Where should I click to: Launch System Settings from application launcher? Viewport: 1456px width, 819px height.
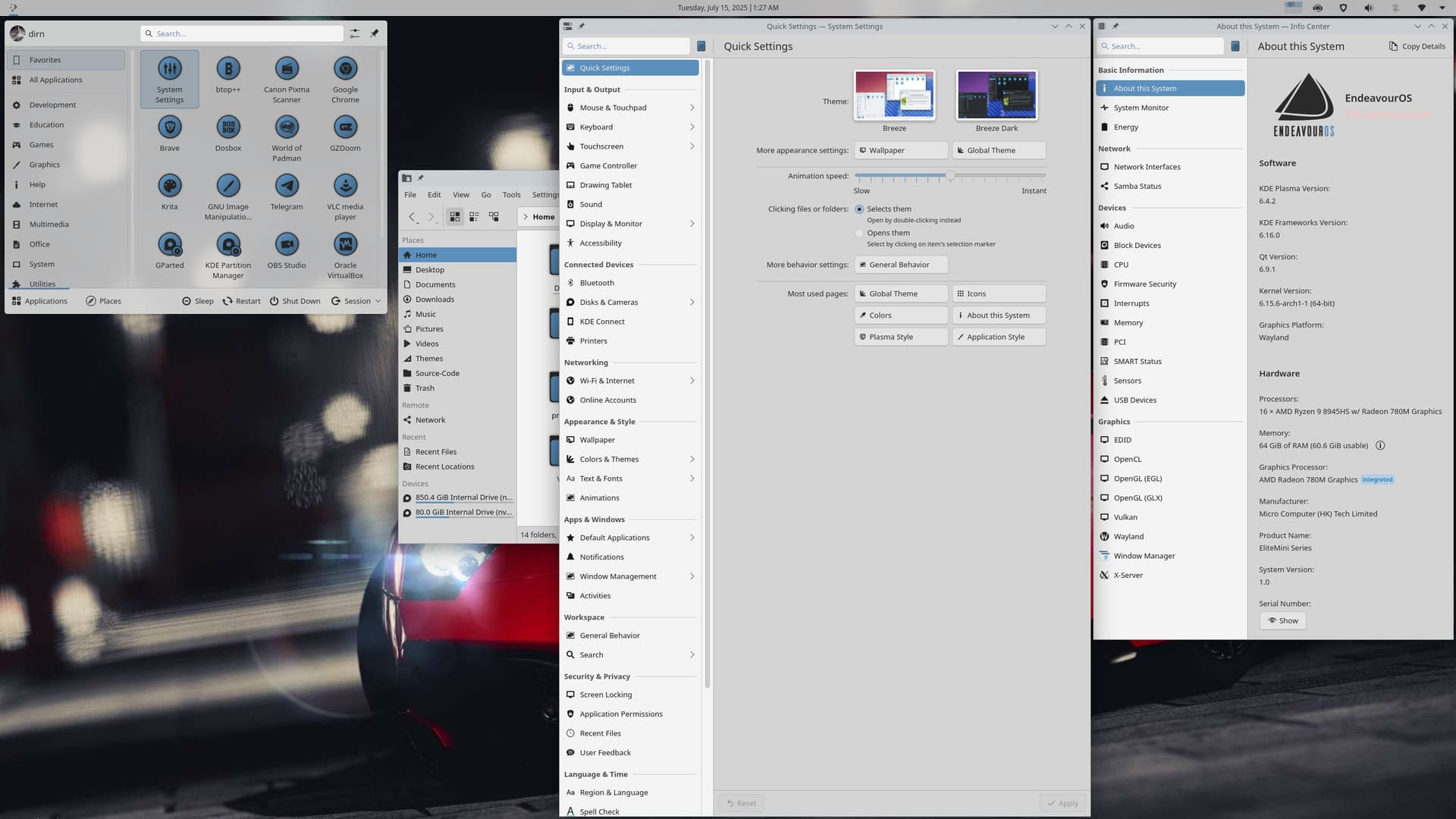tap(169, 79)
